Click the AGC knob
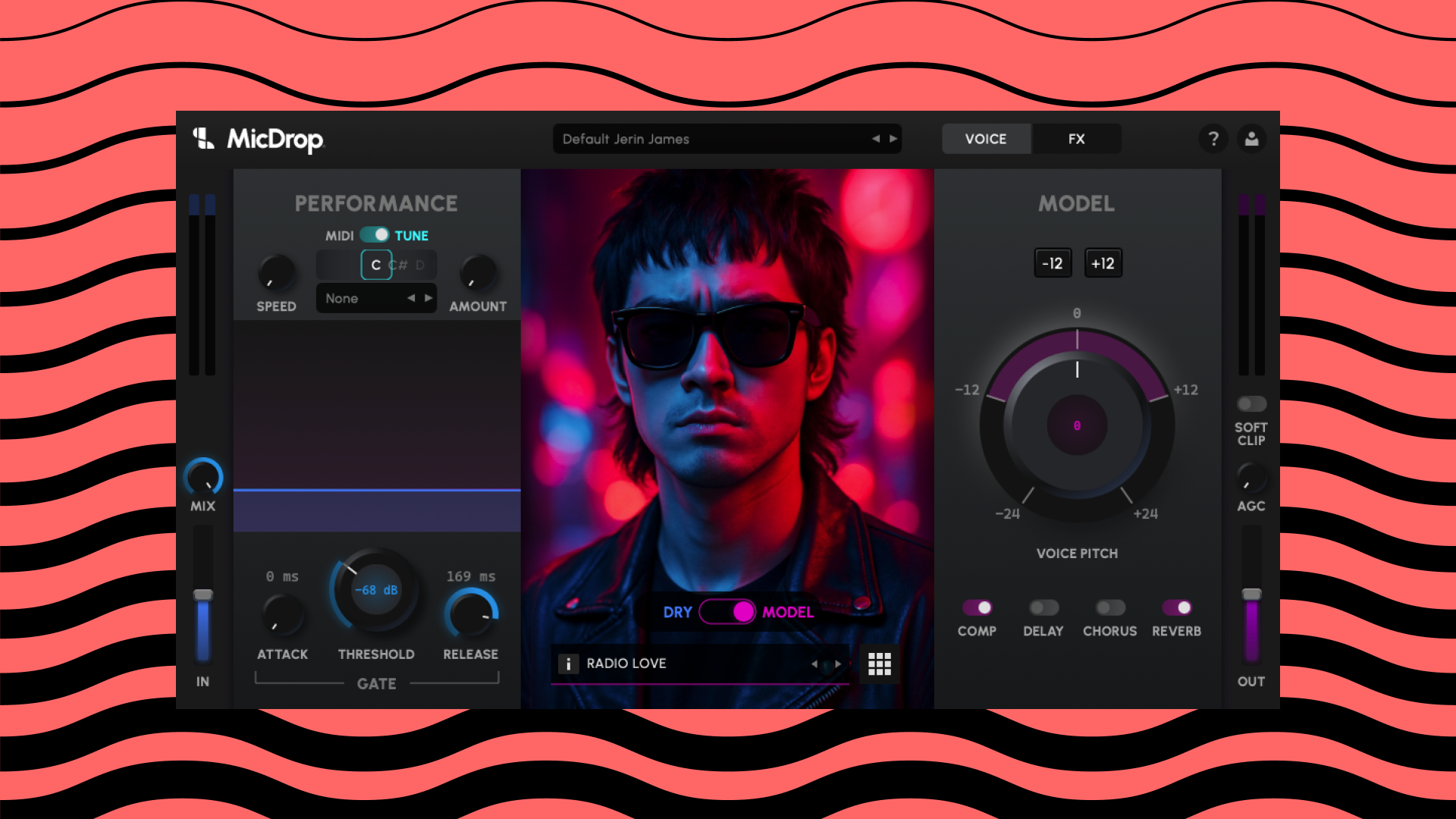This screenshot has height=819, width=1456. 1250,478
